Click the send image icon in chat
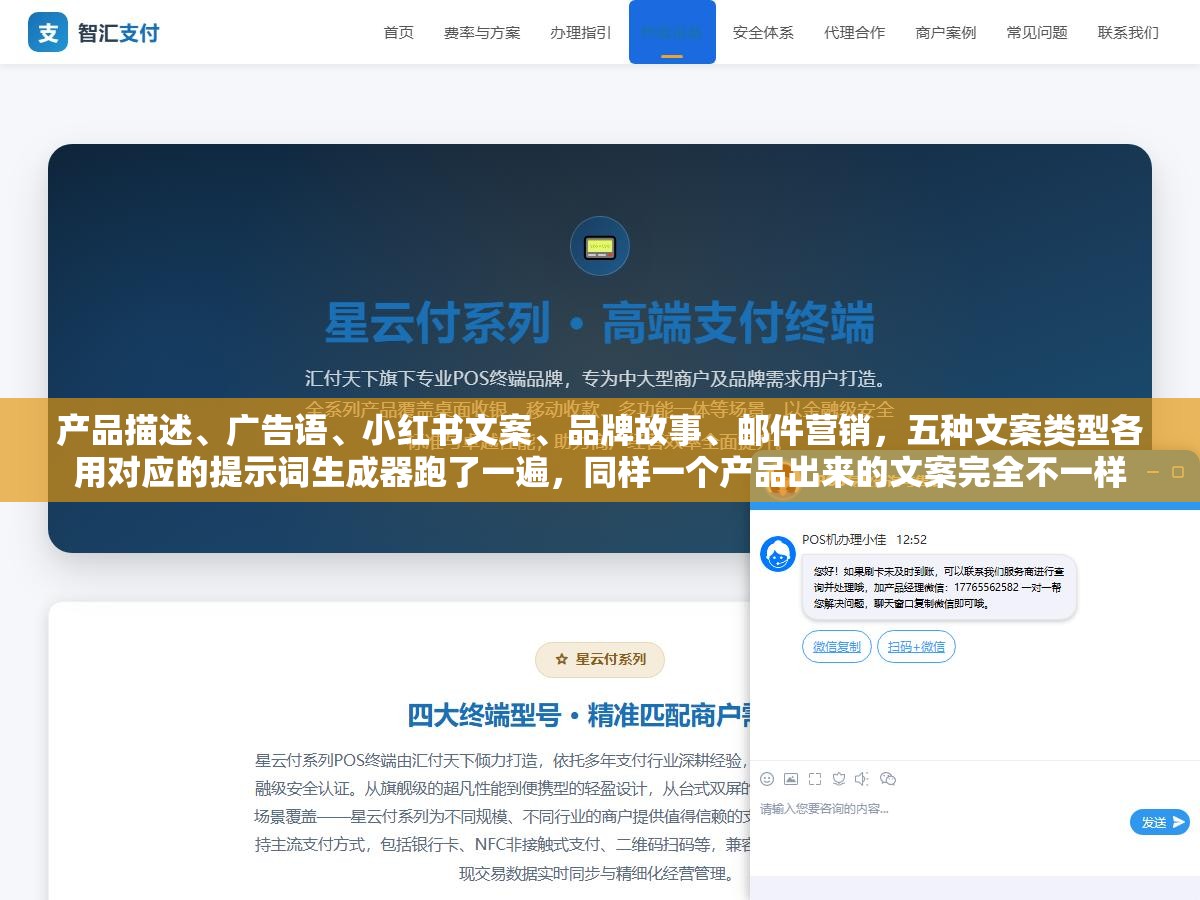Screen dimensions: 1200x900 pos(791,779)
